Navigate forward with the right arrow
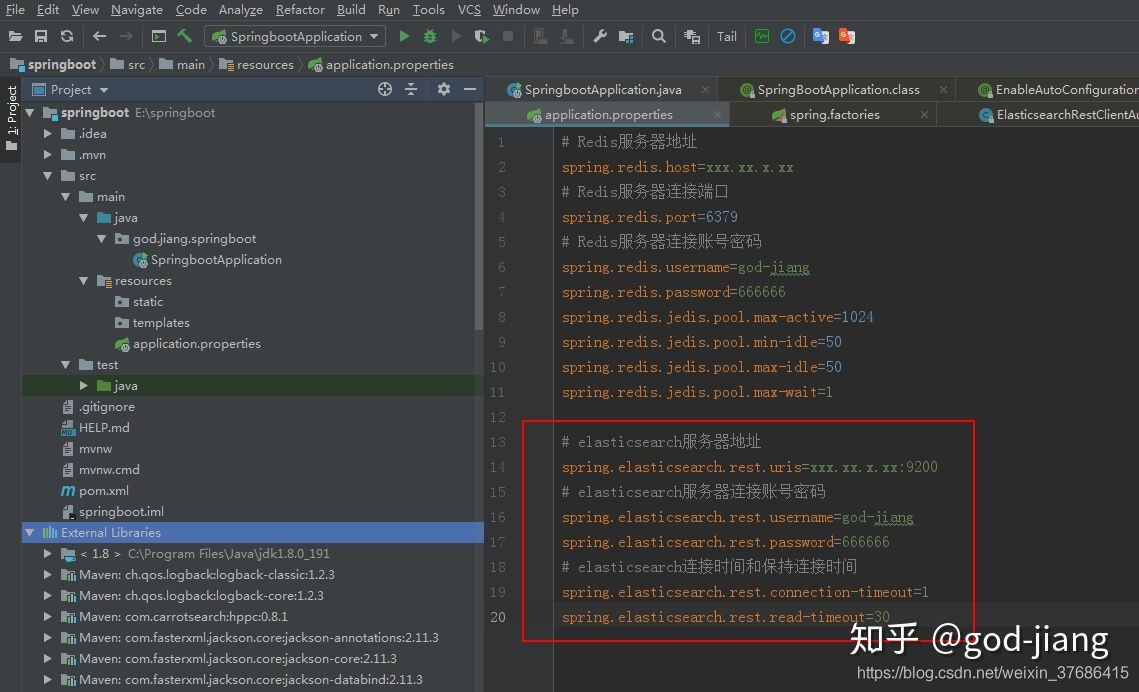This screenshot has width=1139, height=692. [x=126, y=36]
